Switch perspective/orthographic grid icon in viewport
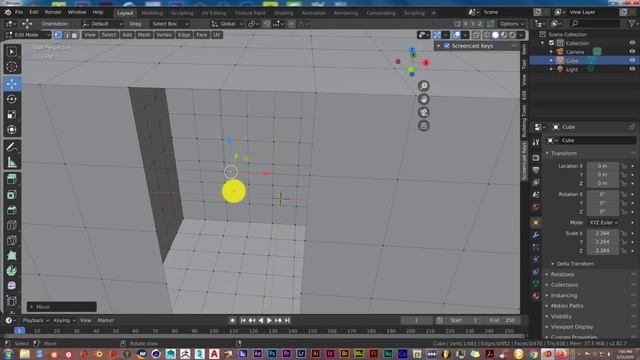 tap(424, 126)
